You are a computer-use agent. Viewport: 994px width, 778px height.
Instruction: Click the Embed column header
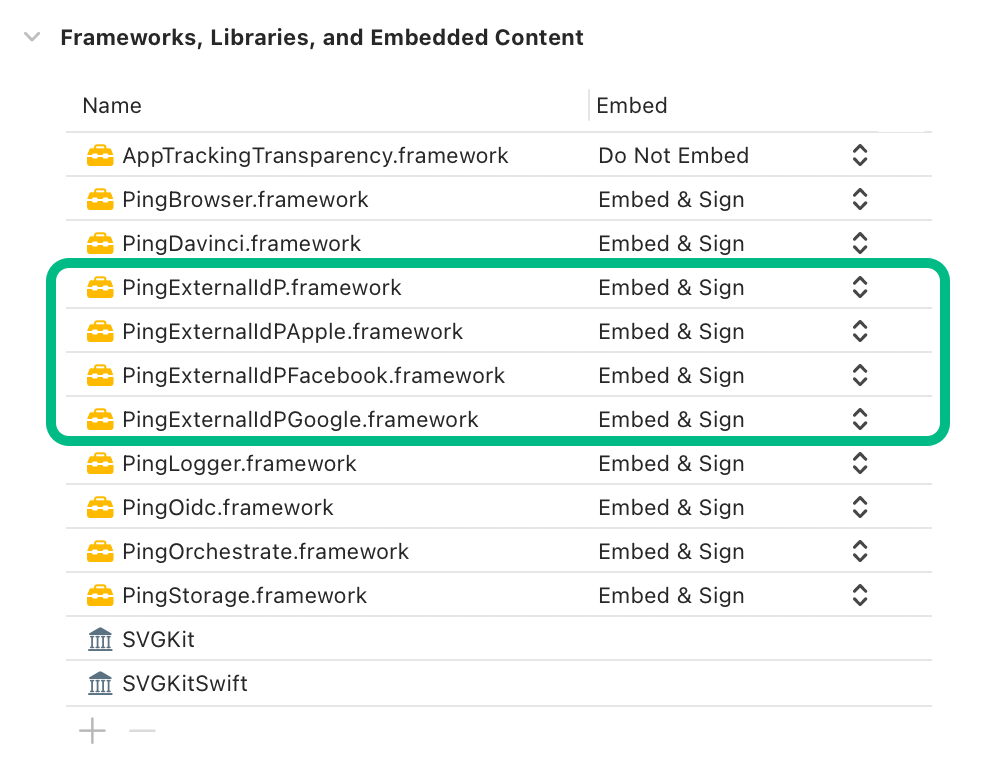click(631, 106)
